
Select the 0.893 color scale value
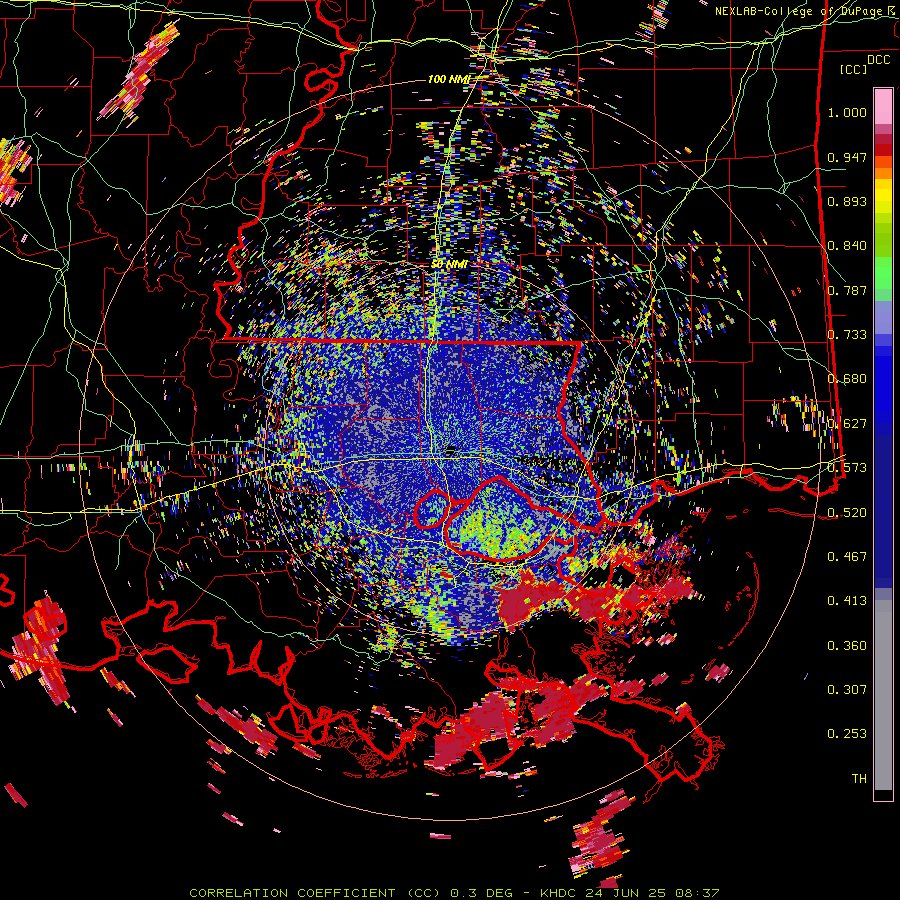pyautogui.click(x=847, y=201)
